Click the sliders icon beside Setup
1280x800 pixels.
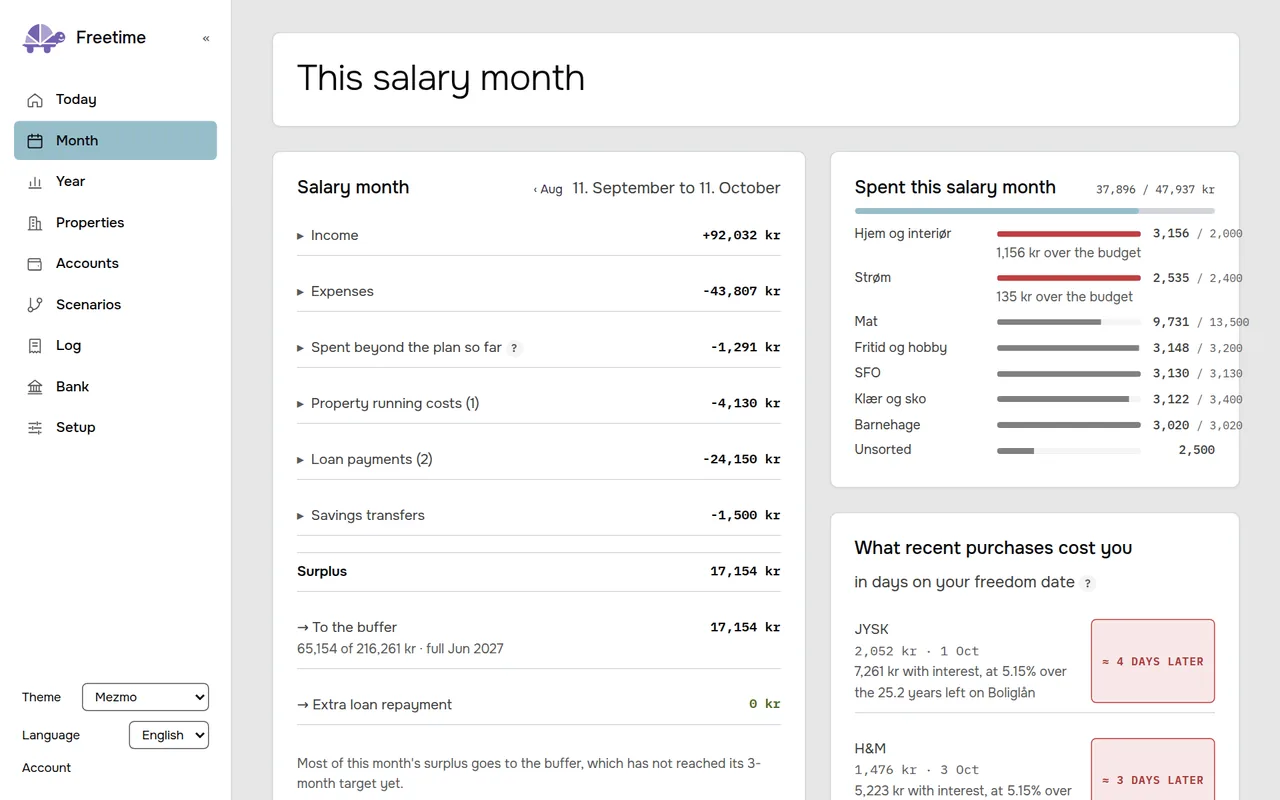point(35,428)
